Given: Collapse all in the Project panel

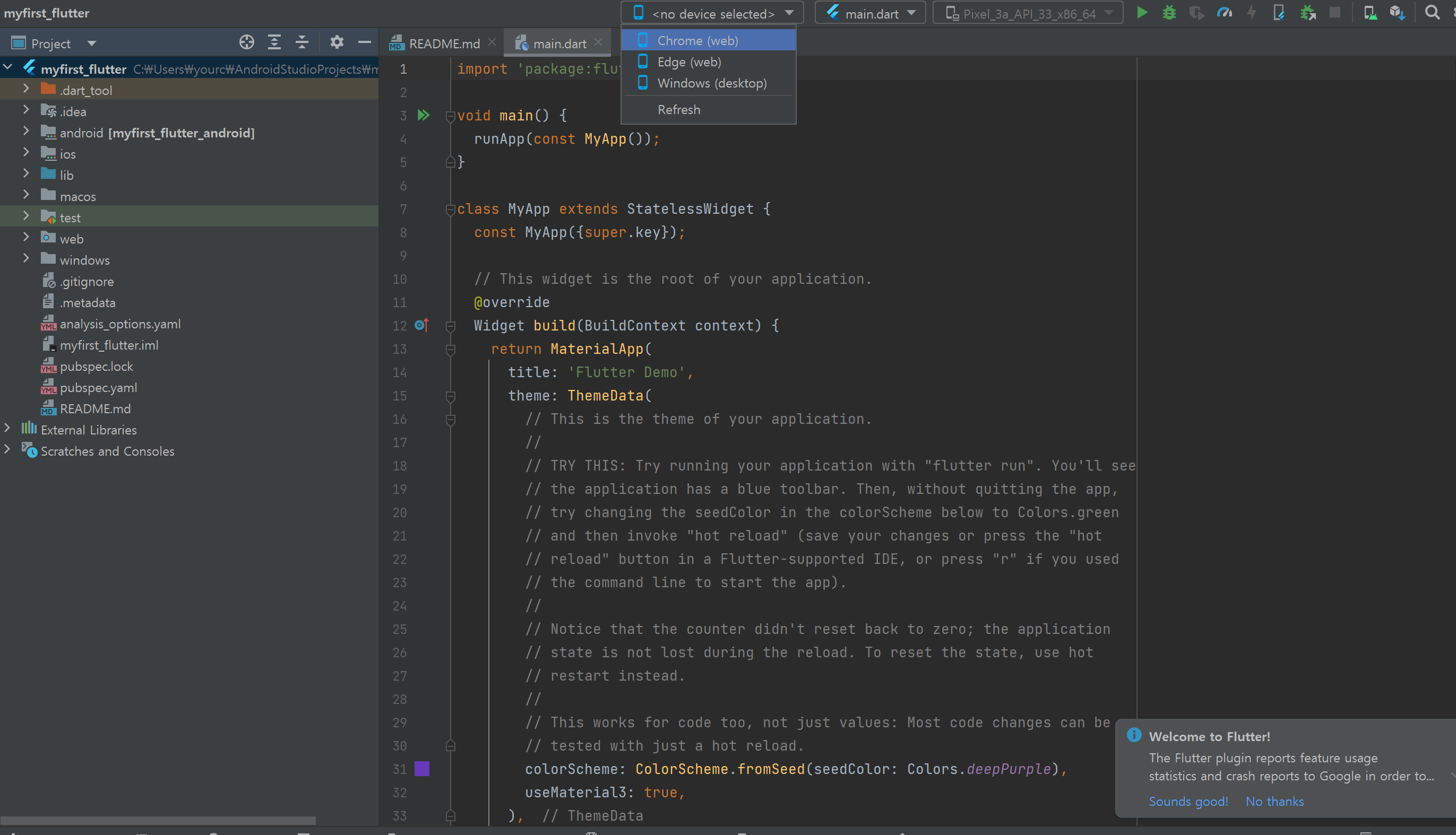Looking at the screenshot, I should pyautogui.click(x=301, y=42).
